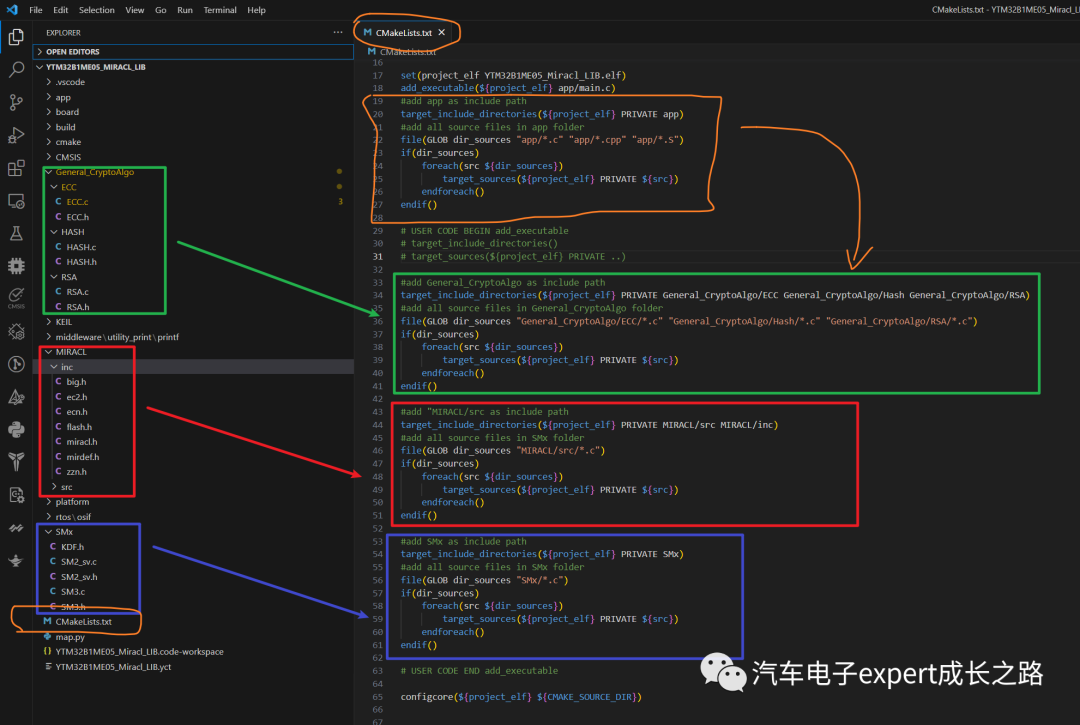The image size is (1080, 725).
Task: Select the CMakeLists.txt editor tab
Action: pyautogui.click(x=405, y=32)
